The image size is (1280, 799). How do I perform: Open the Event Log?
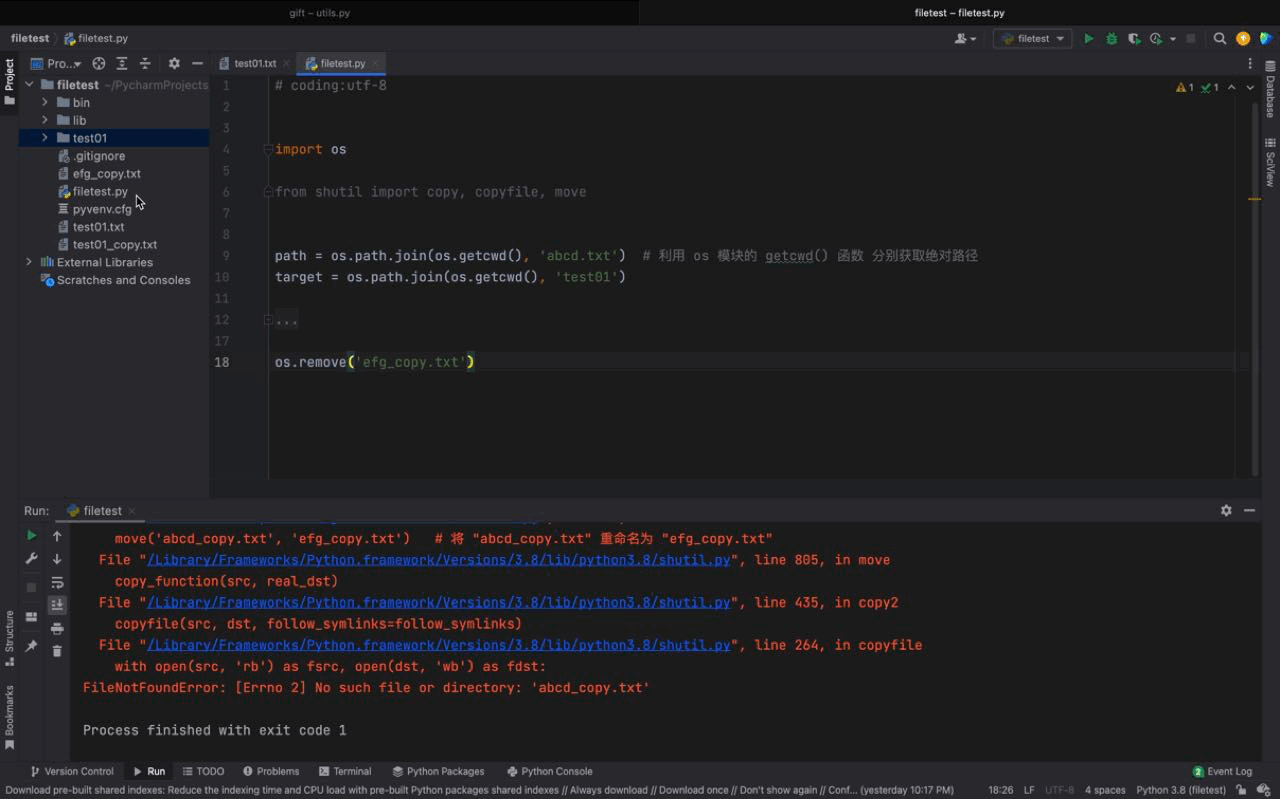point(1222,771)
